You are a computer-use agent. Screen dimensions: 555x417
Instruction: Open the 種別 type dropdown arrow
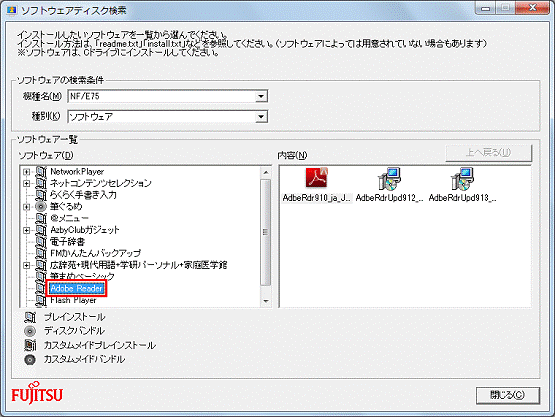coord(261,116)
